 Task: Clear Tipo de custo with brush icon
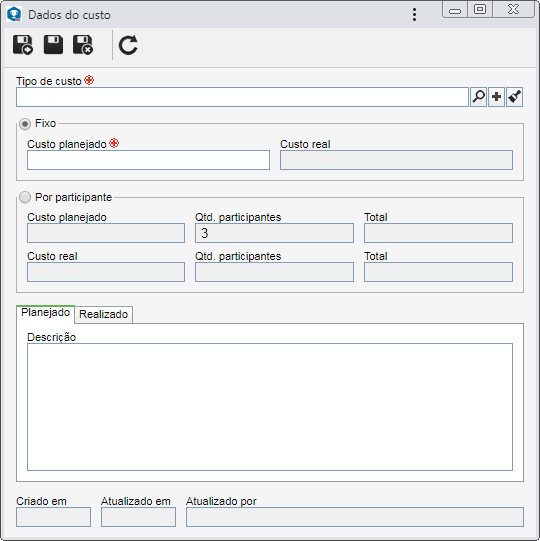[514, 97]
